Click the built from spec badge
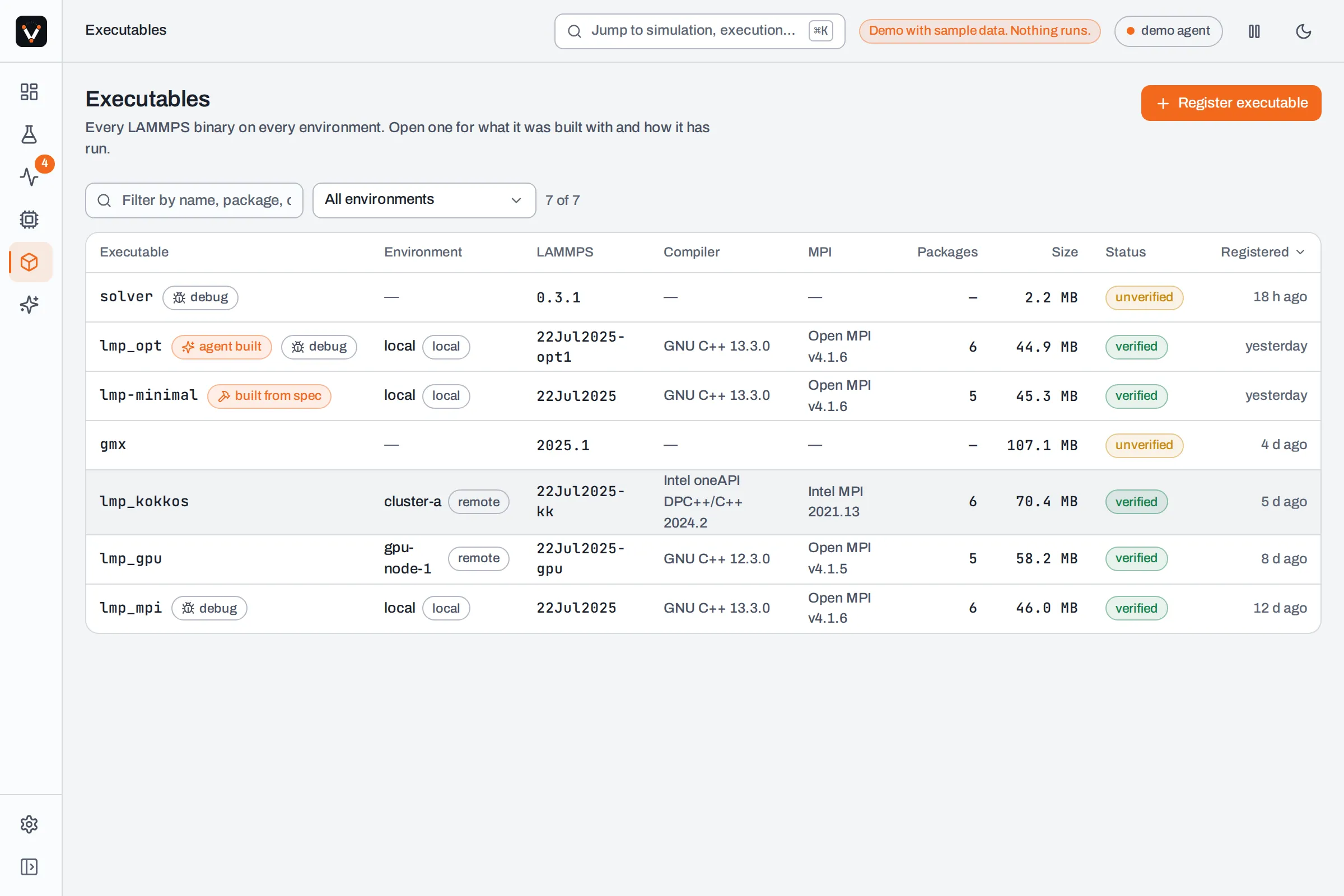 click(x=269, y=396)
